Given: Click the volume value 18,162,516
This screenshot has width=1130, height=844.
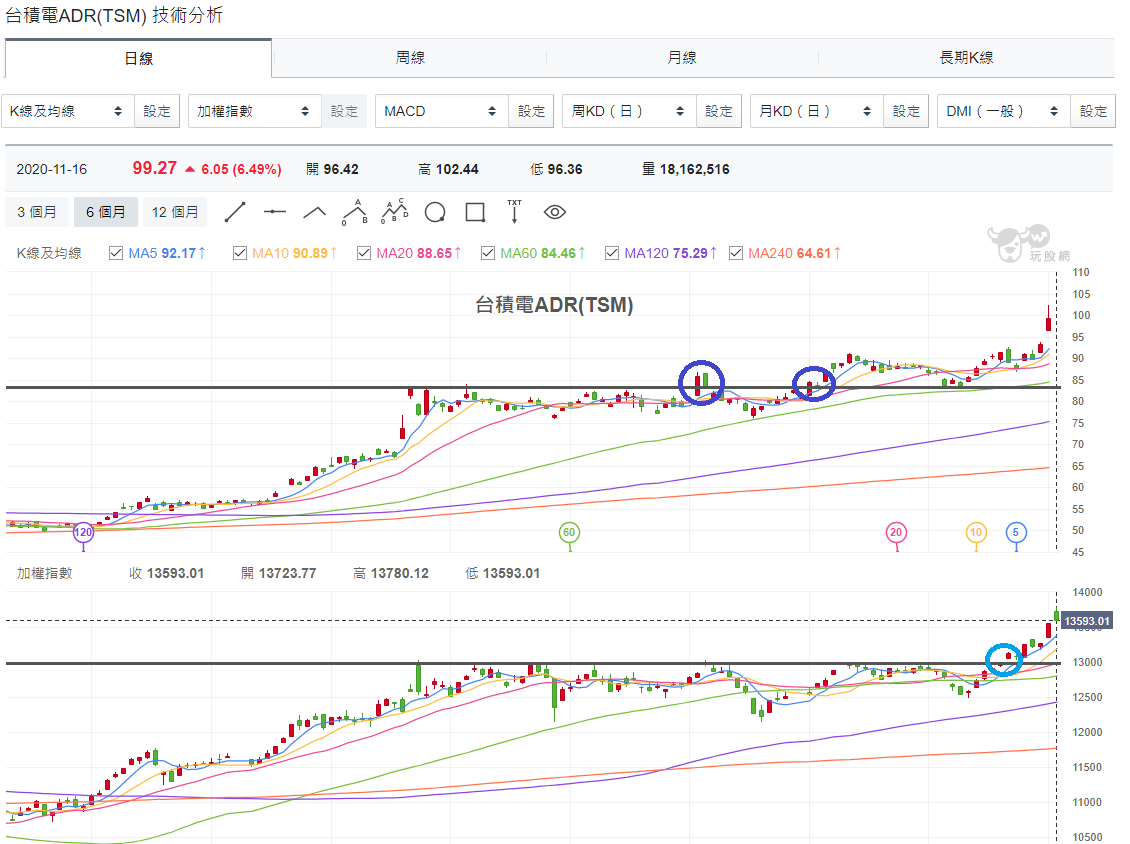Looking at the screenshot, I should point(694,169).
